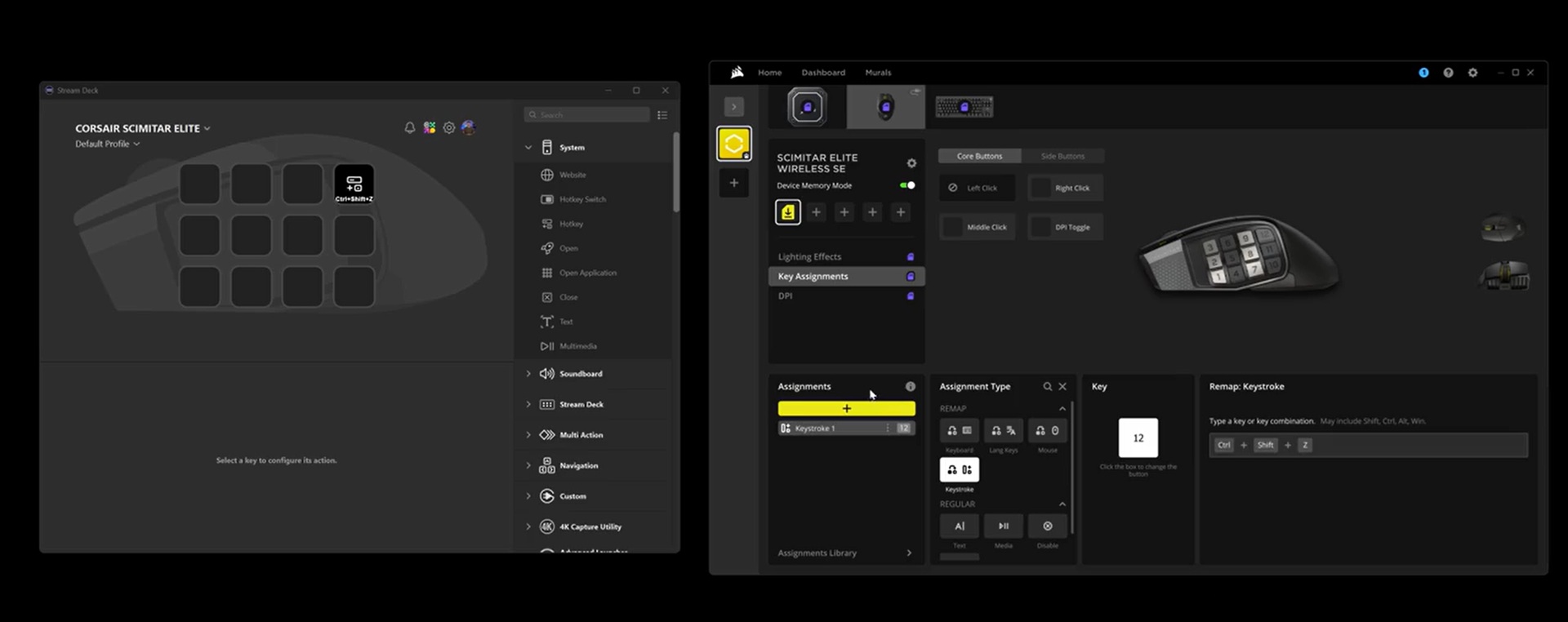Click the Stream Deck Search field
1568x622 pixels.
pyautogui.click(x=587, y=115)
